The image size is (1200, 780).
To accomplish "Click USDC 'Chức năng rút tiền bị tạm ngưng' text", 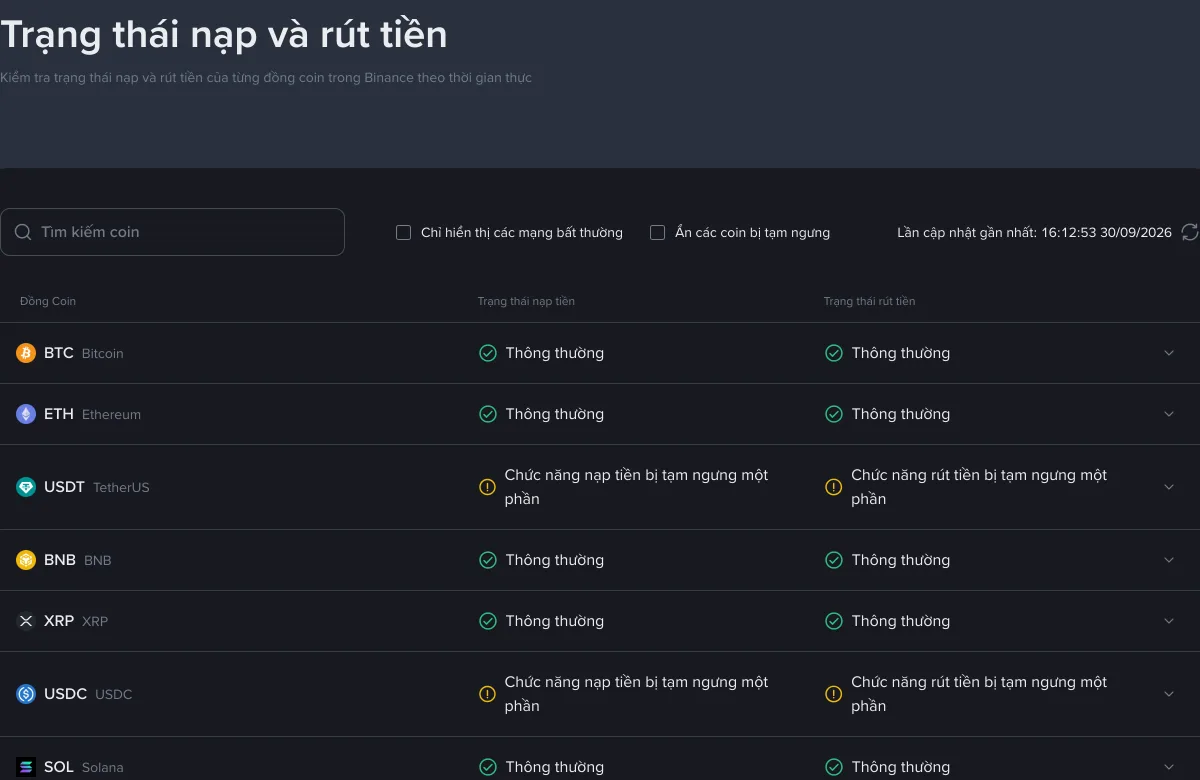I will coord(979,694).
